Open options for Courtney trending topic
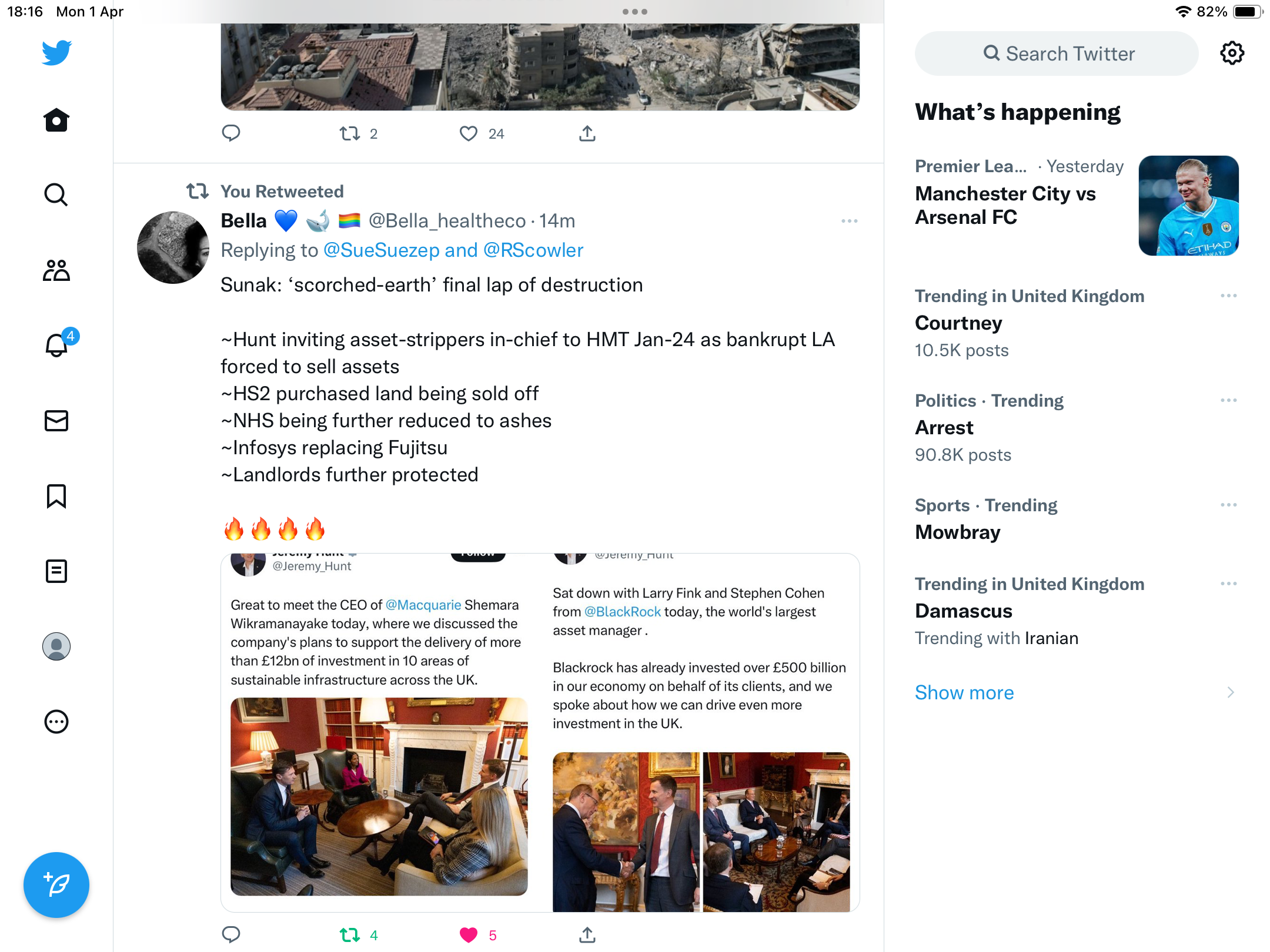 [1229, 296]
